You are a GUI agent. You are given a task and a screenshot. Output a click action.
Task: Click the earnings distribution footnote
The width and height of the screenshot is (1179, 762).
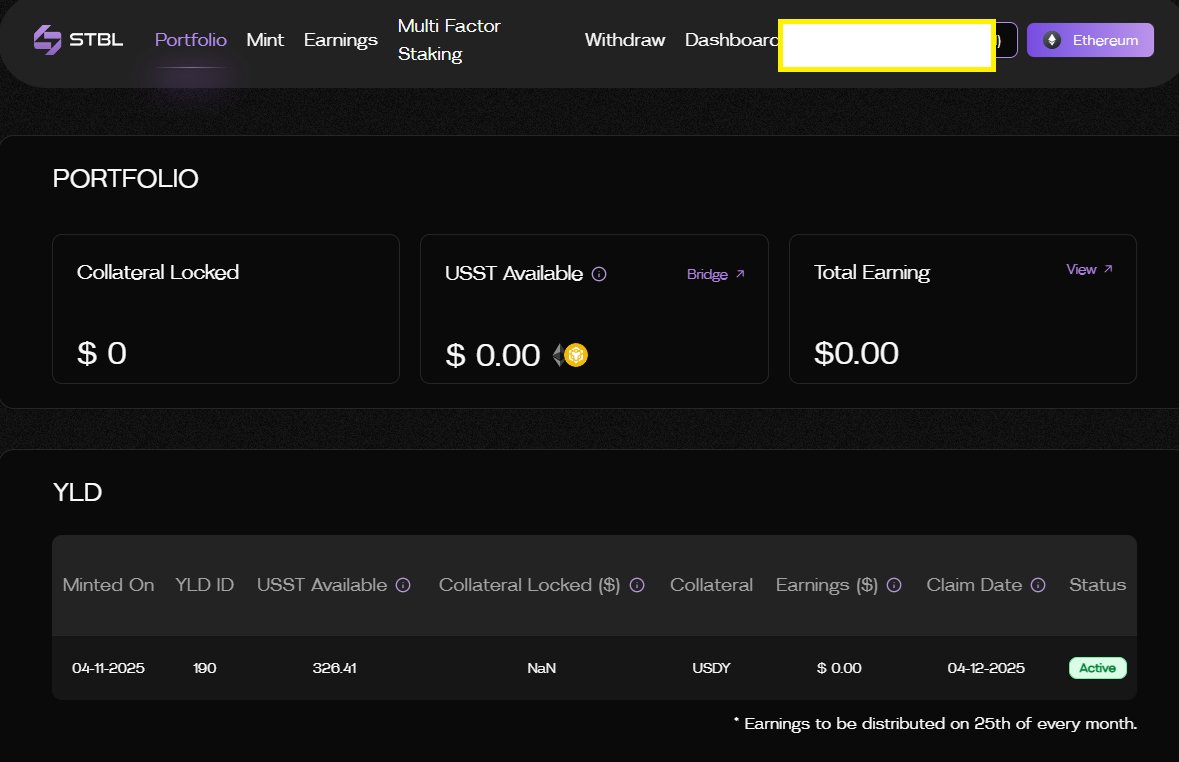pos(935,724)
